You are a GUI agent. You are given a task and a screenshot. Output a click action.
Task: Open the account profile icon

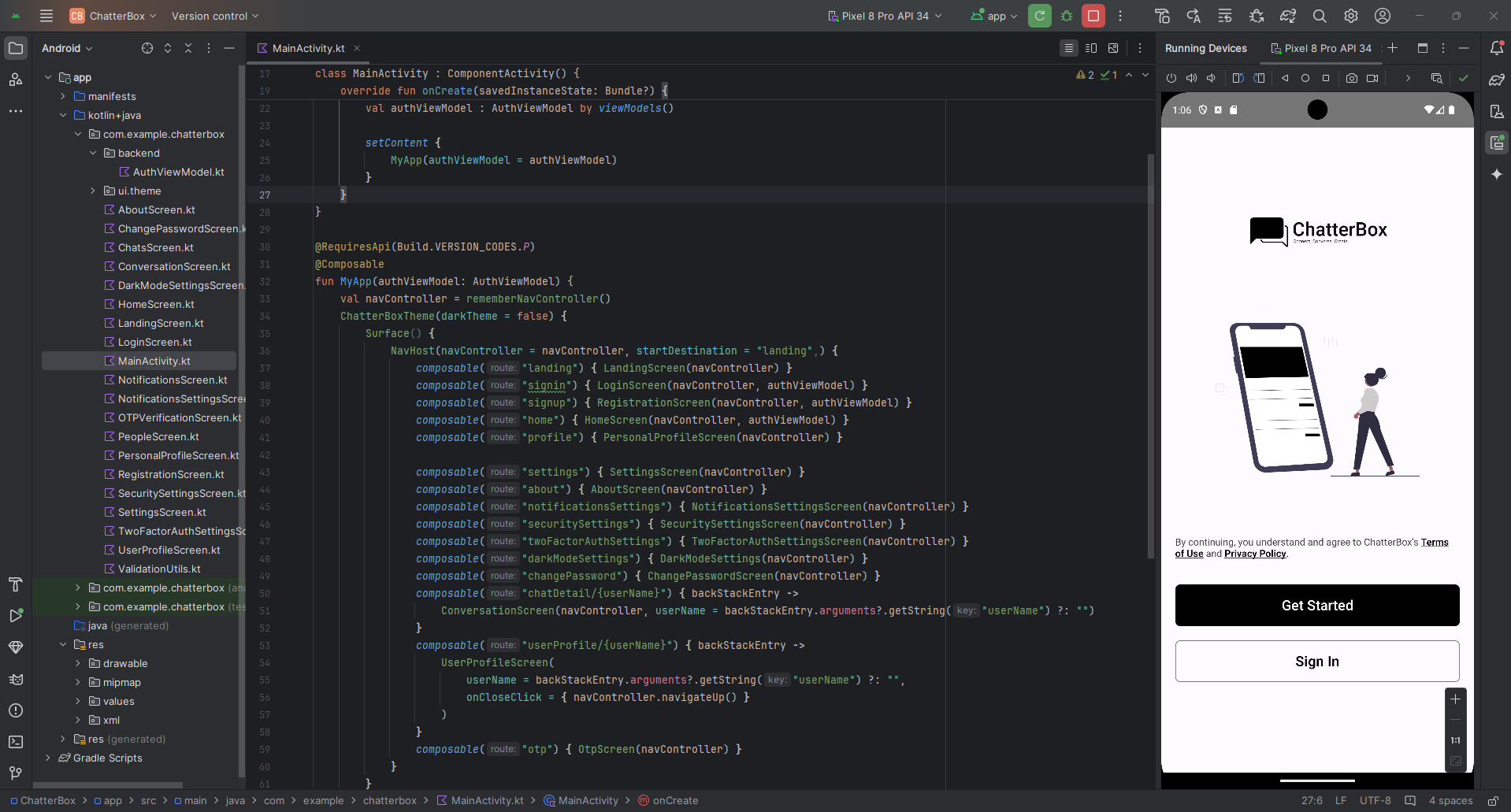[x=1383, y=16]
